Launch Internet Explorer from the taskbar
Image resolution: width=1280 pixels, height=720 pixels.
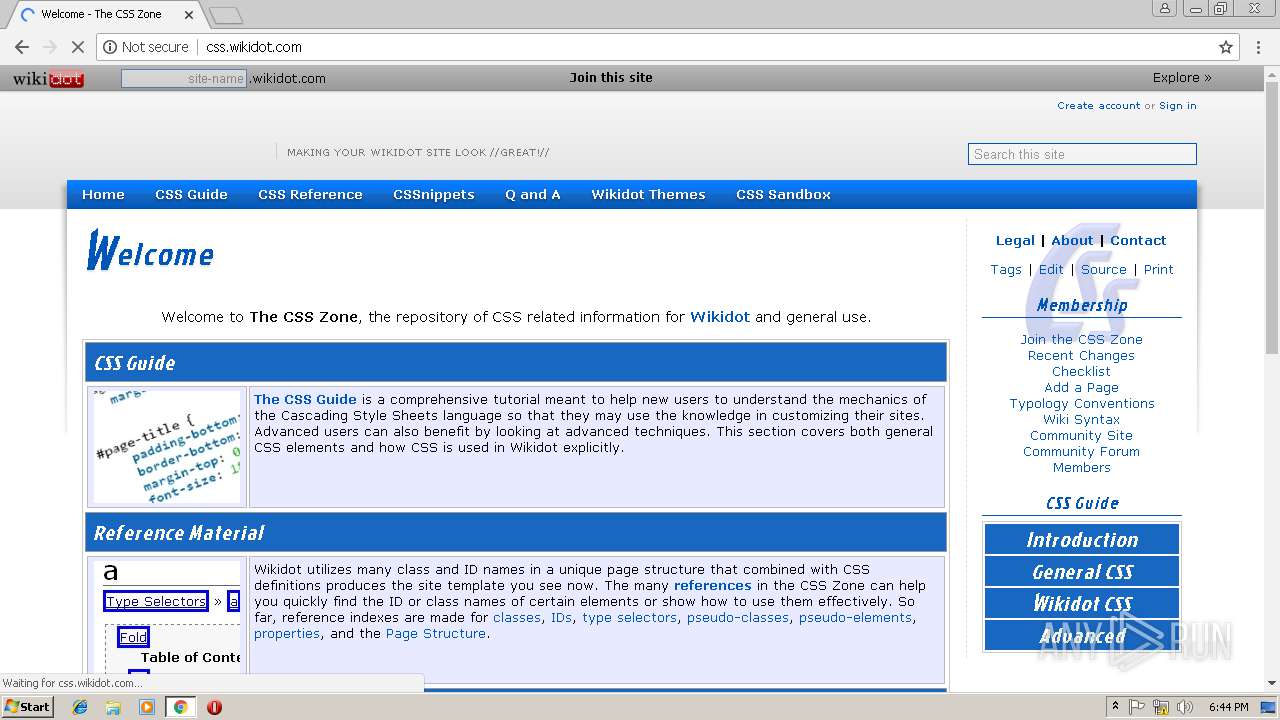80,707
